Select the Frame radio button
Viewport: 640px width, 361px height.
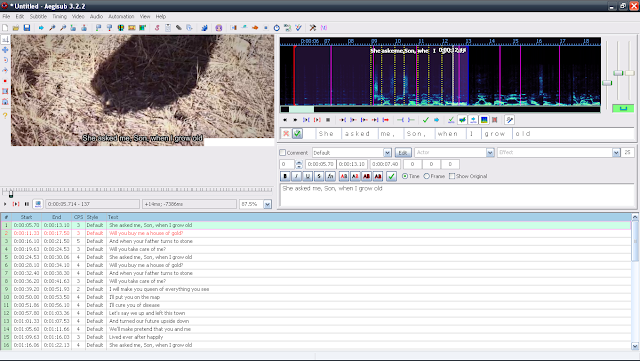(427, 176)
